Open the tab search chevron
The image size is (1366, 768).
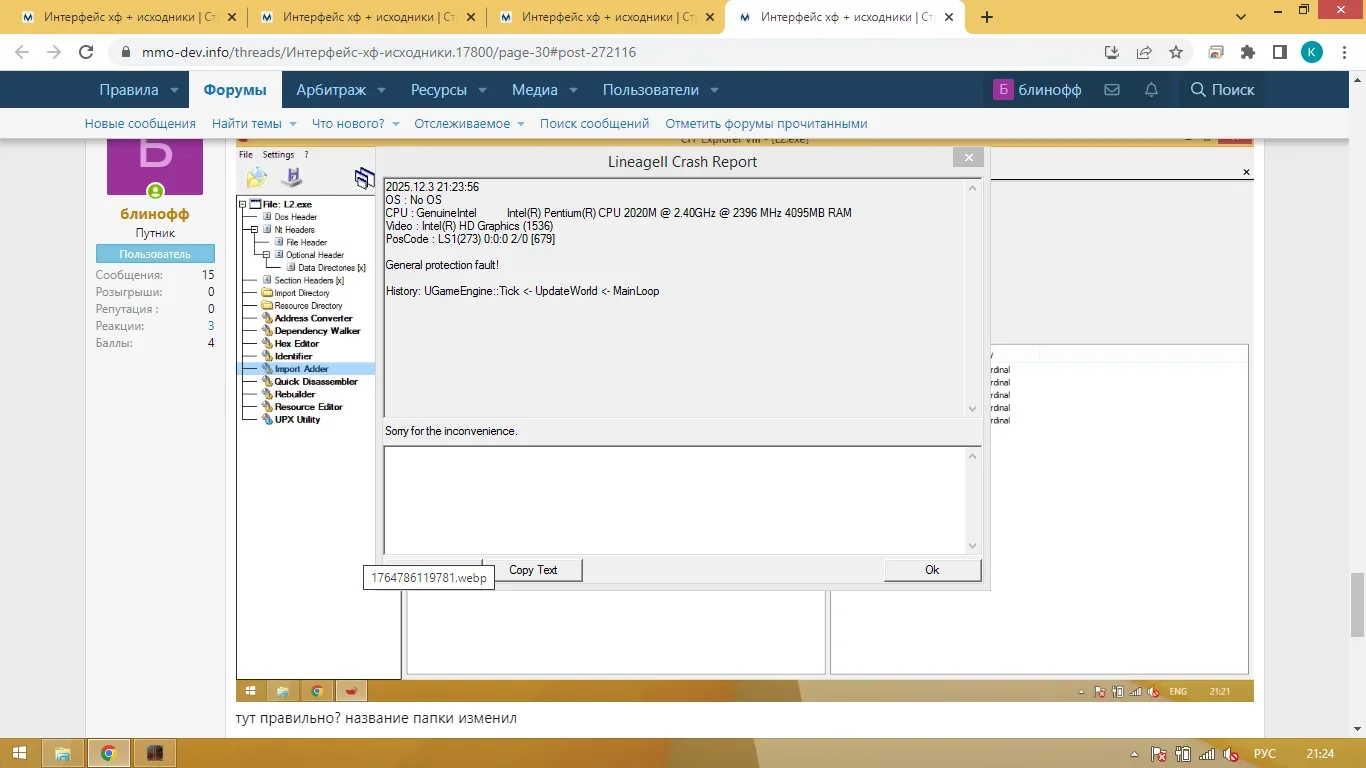point(1240,17)
